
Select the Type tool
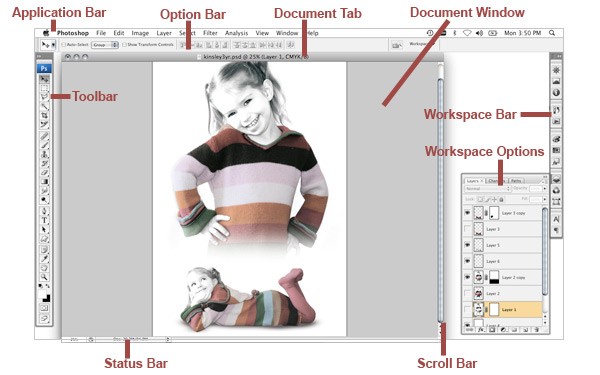44,220
